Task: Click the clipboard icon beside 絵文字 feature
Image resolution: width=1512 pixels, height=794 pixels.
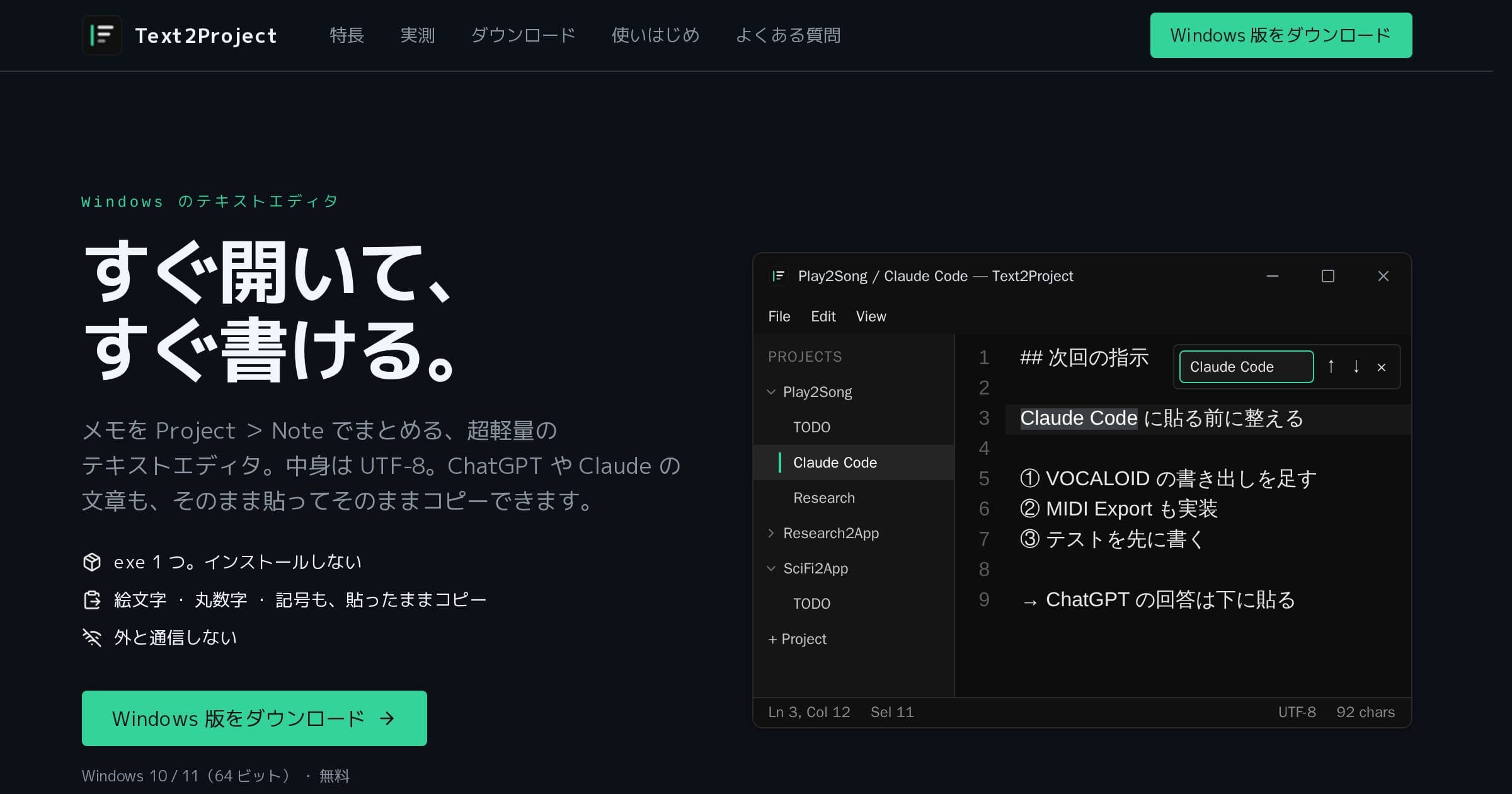Action: pyautogui.click(x=92, y=599)
